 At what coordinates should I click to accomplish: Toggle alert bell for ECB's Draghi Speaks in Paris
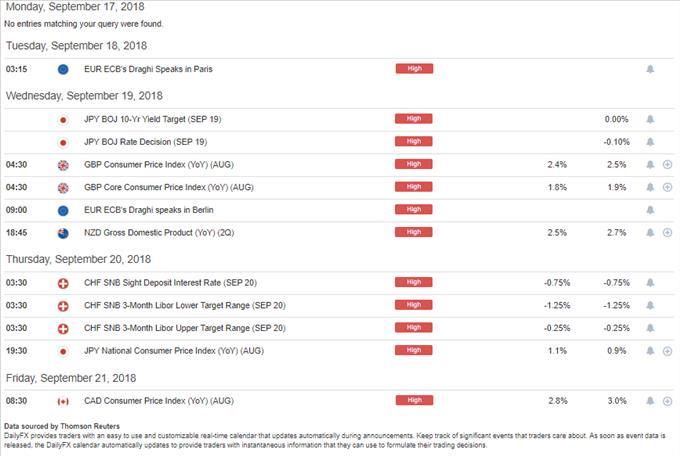(x=650, y=69)
